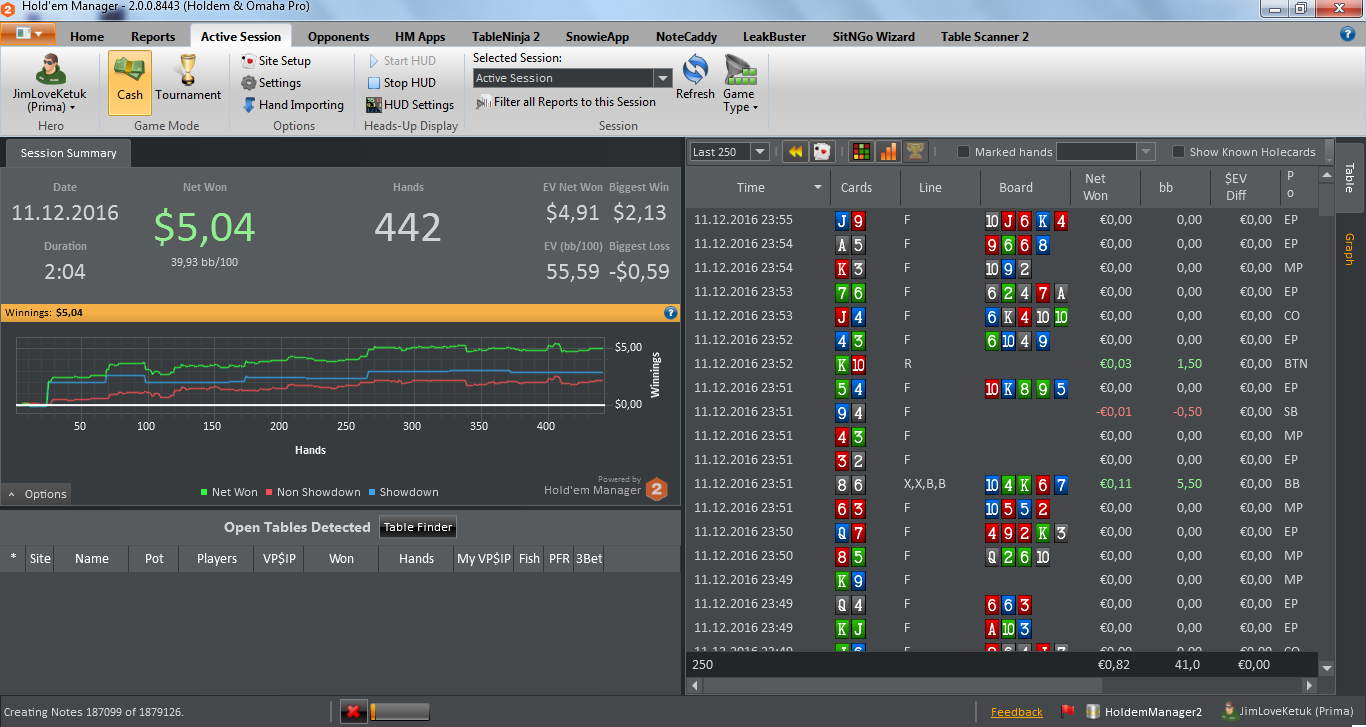Switch to the vertical Graph tab
1366x727 pixels.
(1348, 249)
